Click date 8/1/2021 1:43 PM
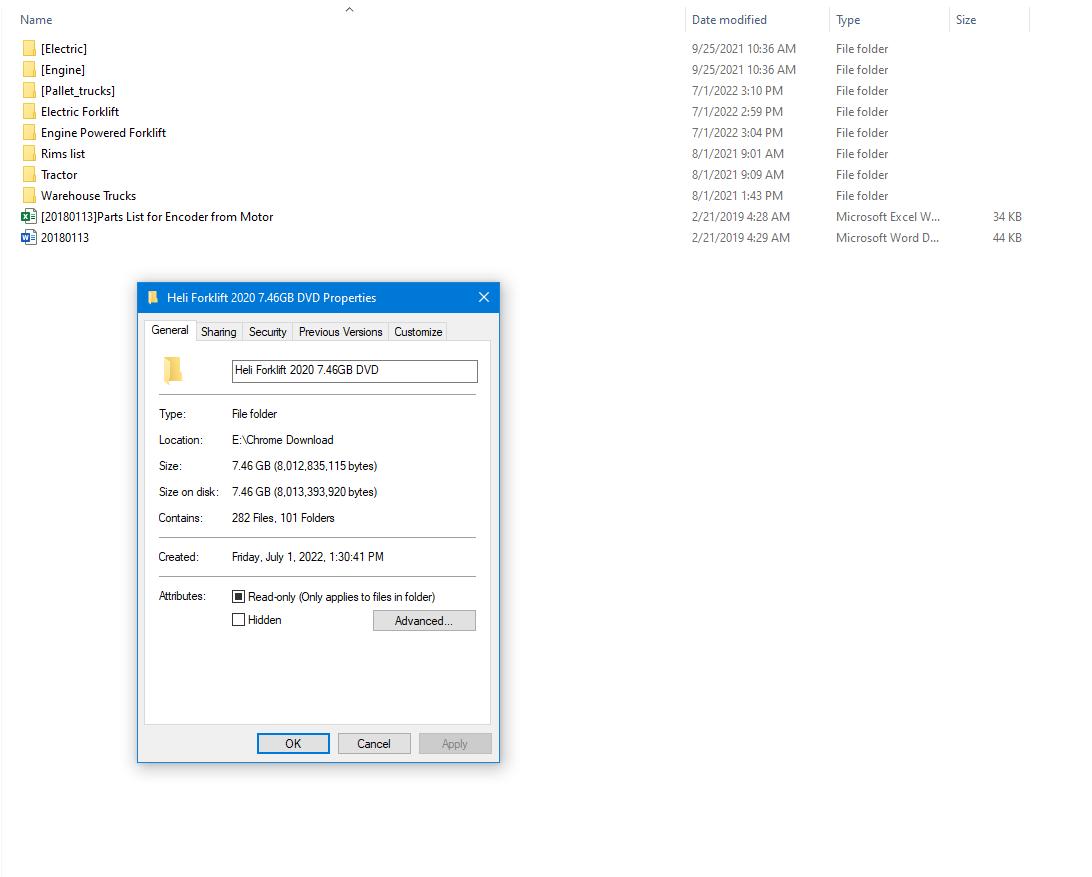 click(x=737, y=196)
